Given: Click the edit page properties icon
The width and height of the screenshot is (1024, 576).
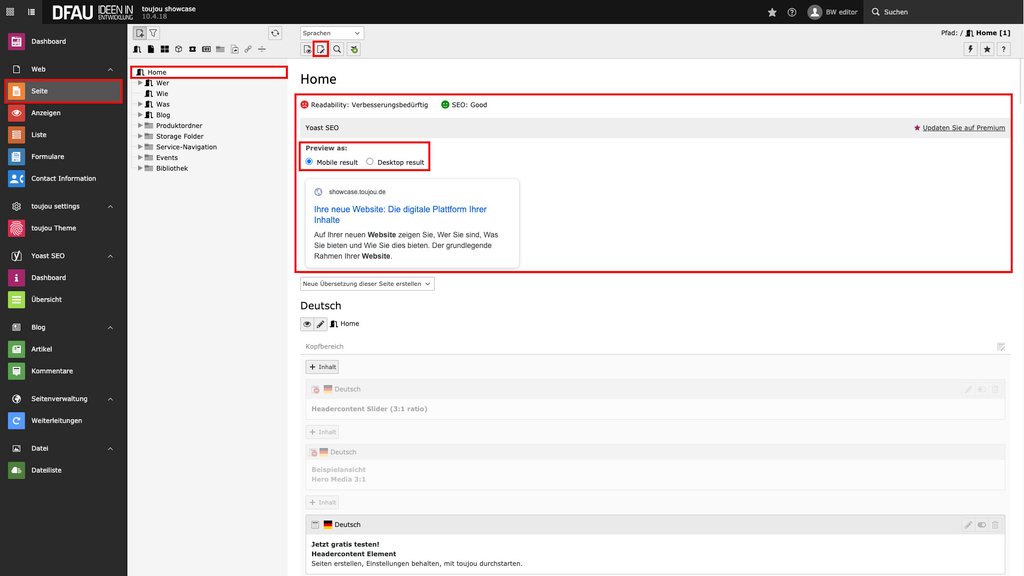Looking at the screenshot, I should [x=321, y=49].
